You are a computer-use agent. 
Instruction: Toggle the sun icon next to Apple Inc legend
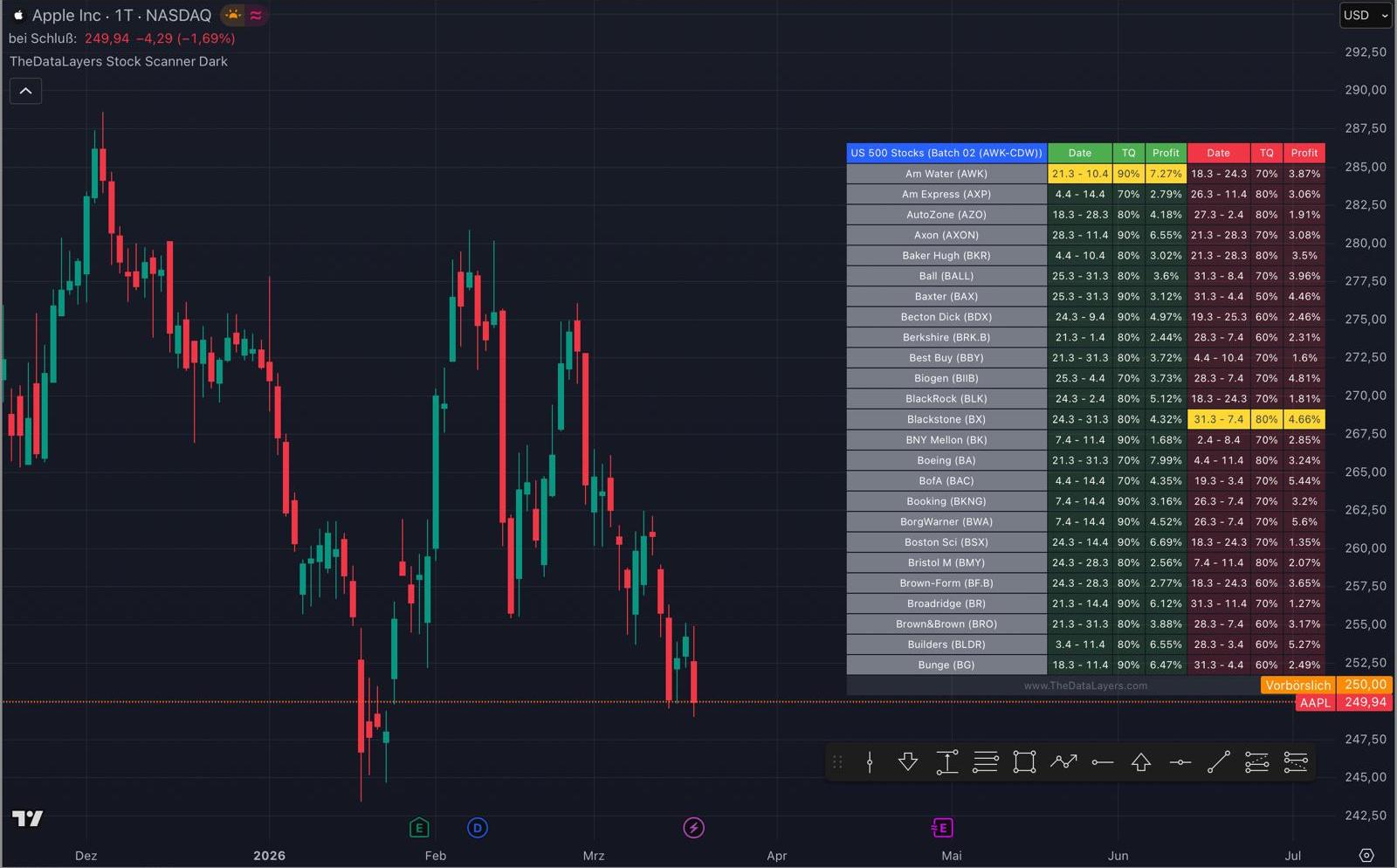point(231,14)
